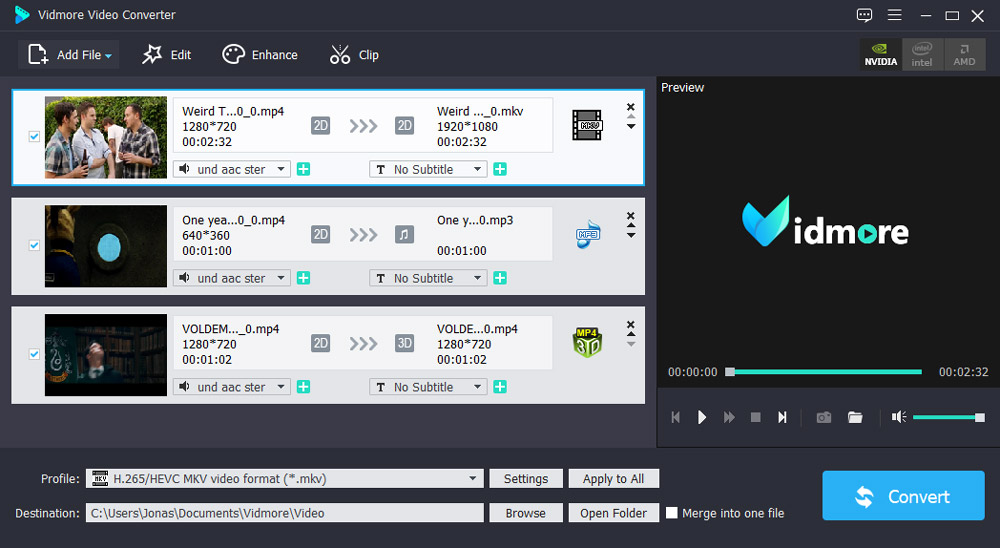Click the MKV output format icon
This screenshot has width=1000, height=548.
pos(587,125)
